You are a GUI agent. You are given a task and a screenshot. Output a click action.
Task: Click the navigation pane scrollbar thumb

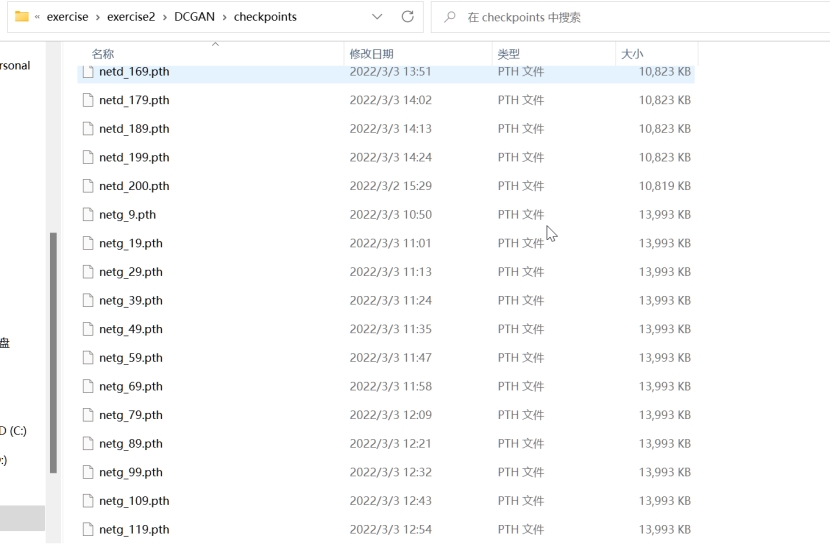tap(53, 350)
